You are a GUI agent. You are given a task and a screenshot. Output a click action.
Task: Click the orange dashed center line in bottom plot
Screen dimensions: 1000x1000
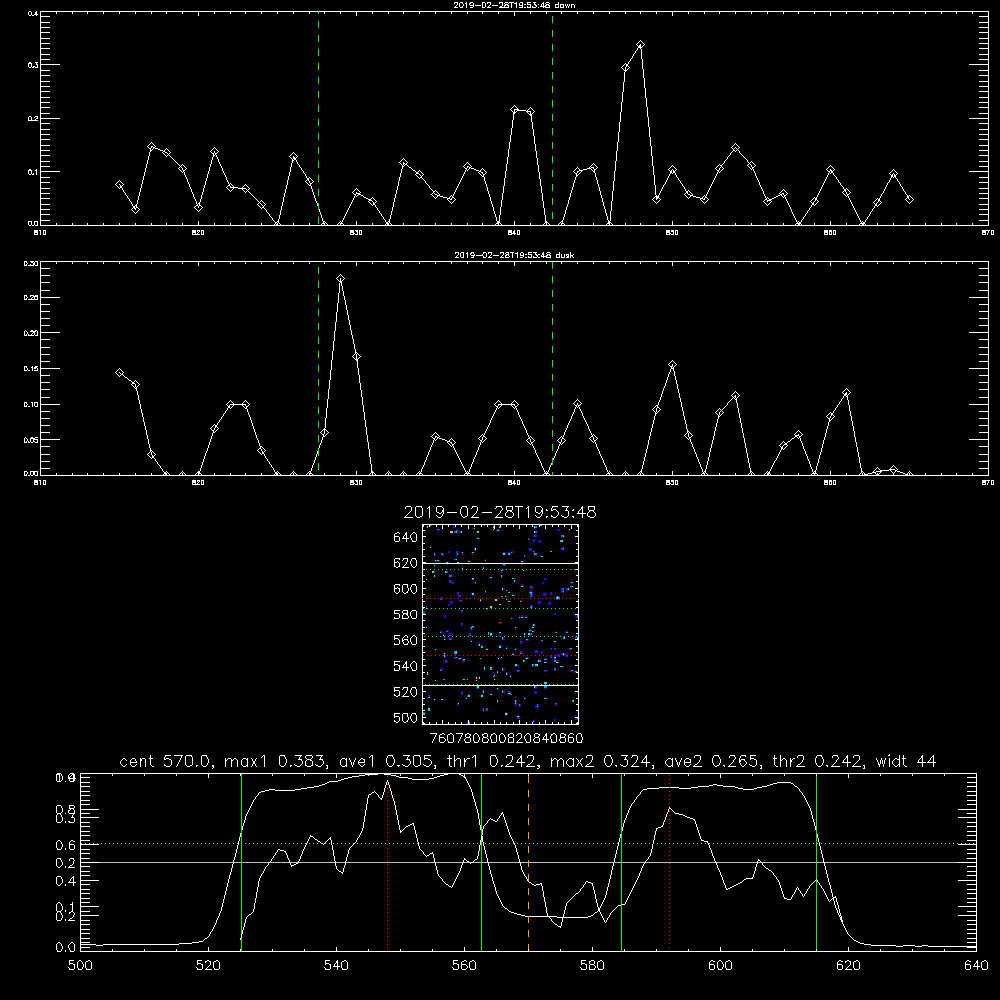528,862
